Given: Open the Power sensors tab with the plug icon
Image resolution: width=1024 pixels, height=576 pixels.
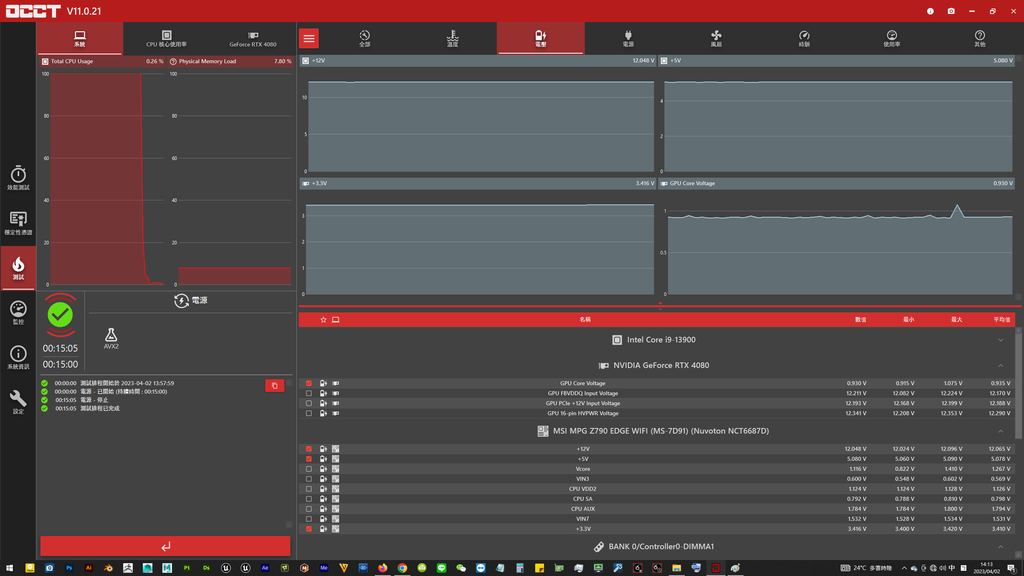Looking at the screenshot, I should pos(628,39).
